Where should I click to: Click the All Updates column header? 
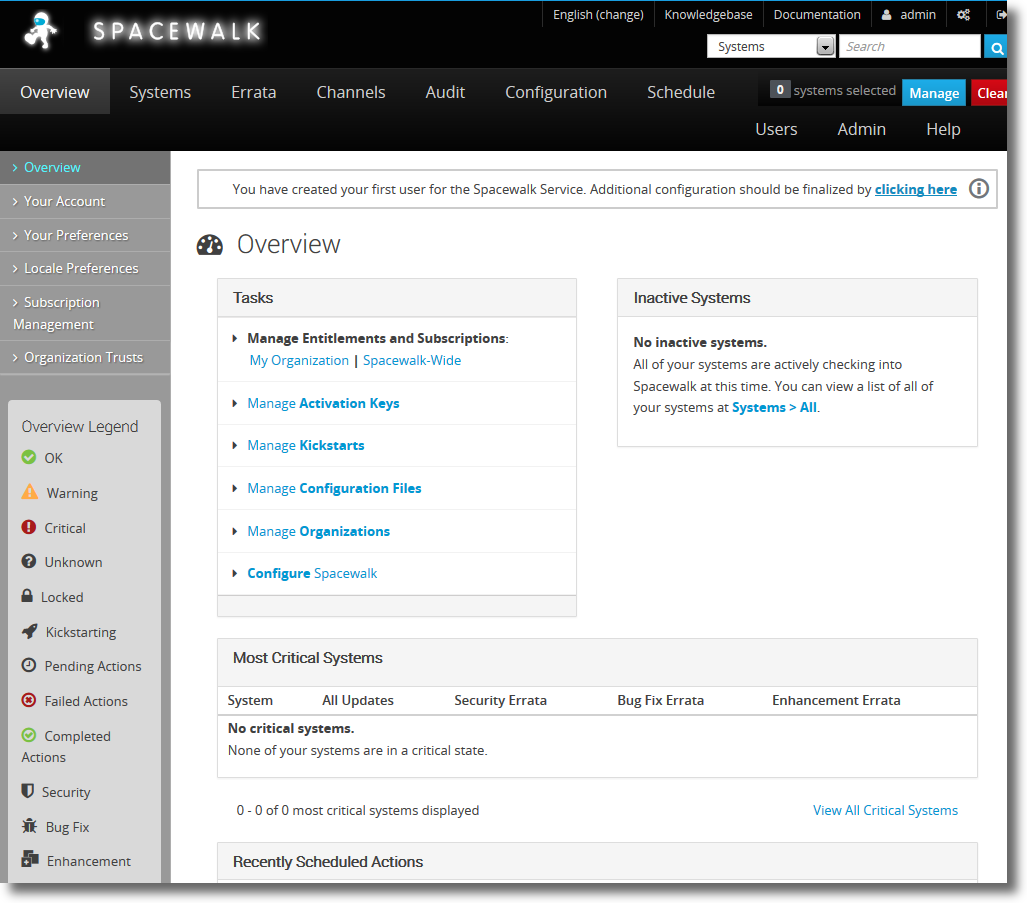[358, 700]
